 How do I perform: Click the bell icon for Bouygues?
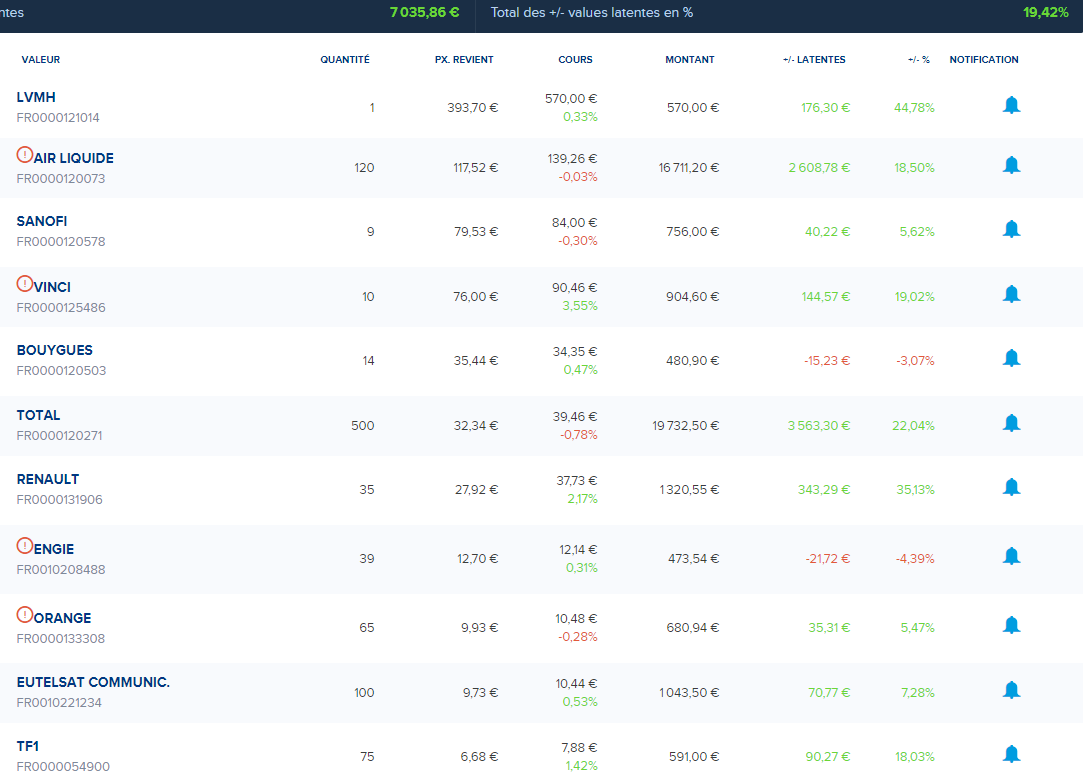pos(1011,358)
